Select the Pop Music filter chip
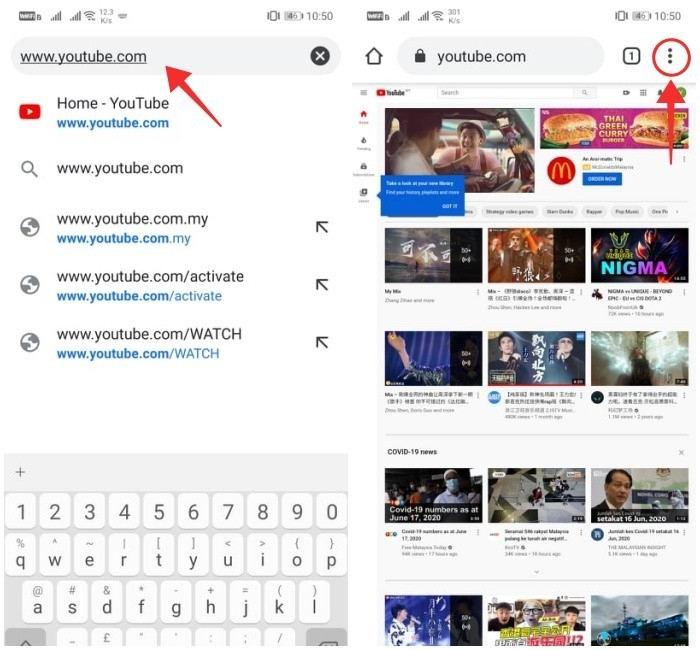The height and width of the screenshot is (650, 700). [x=627, y=212]
